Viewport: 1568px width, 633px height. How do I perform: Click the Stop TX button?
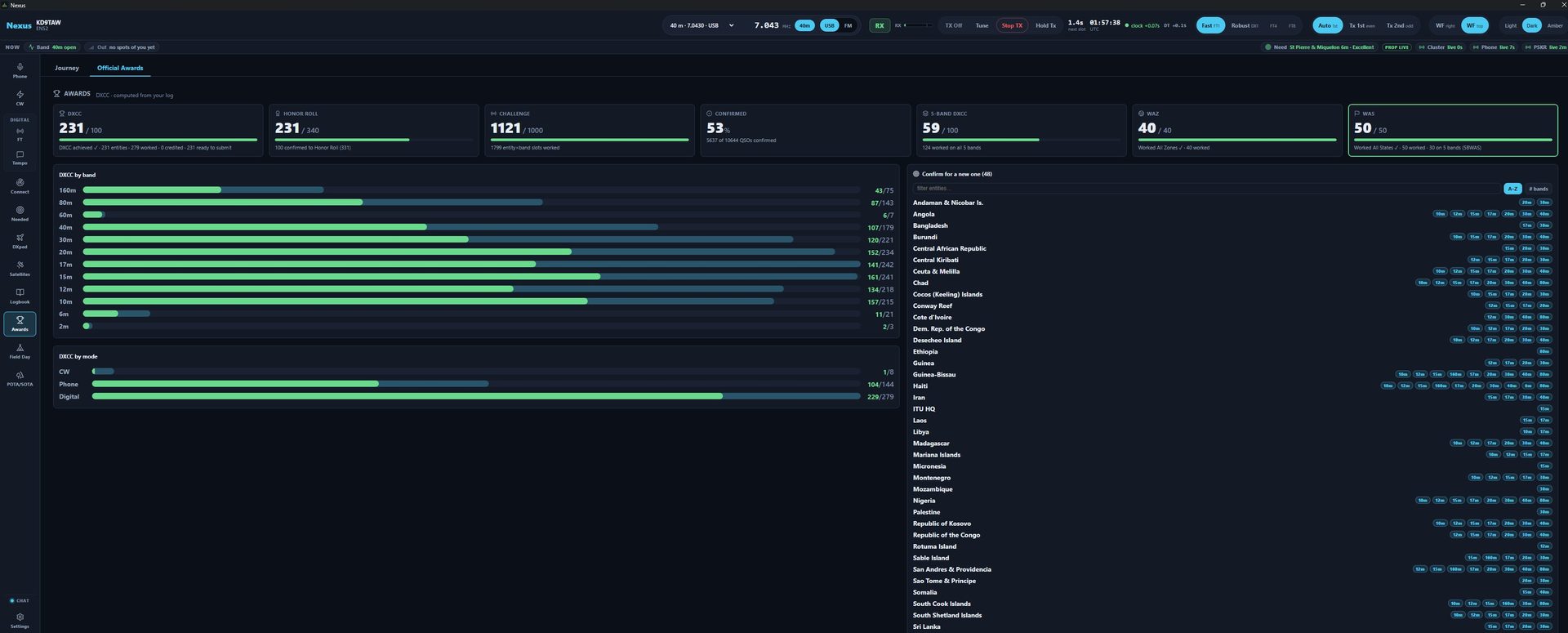pos(1012,25)
